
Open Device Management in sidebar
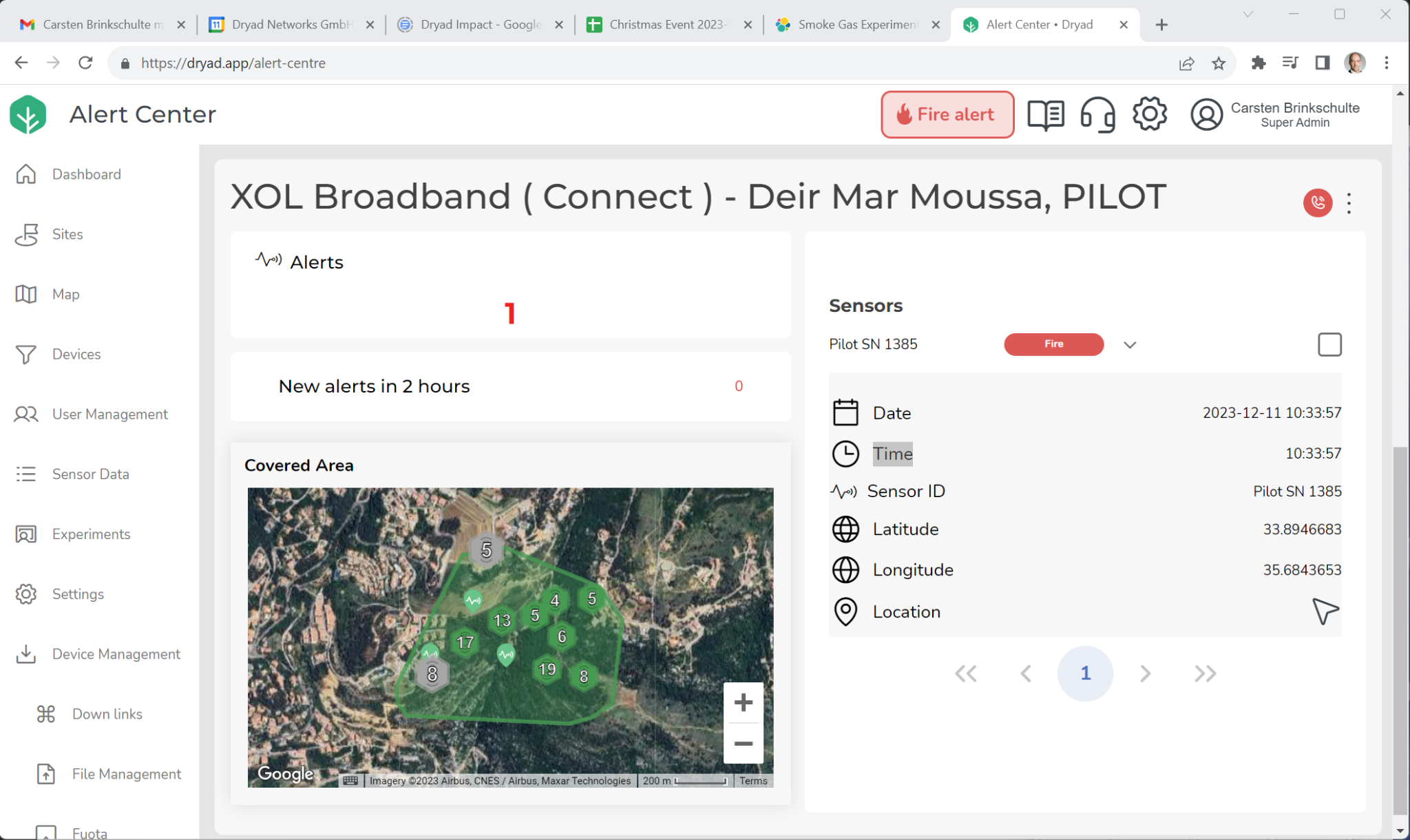coord(116,653)
